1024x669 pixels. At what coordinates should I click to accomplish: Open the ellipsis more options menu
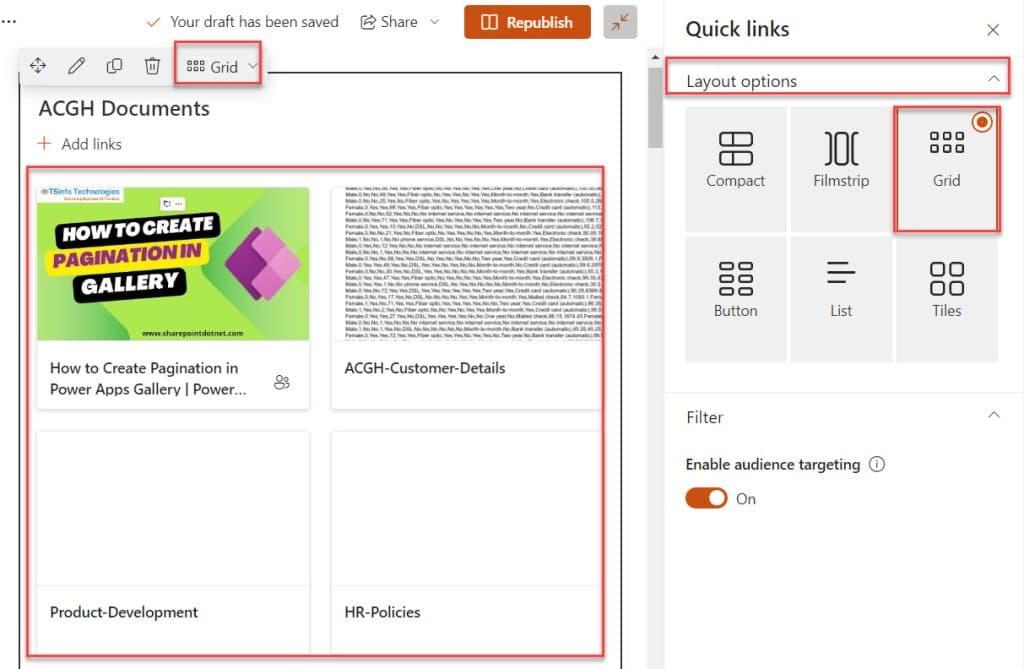click(x=8, y=22)
